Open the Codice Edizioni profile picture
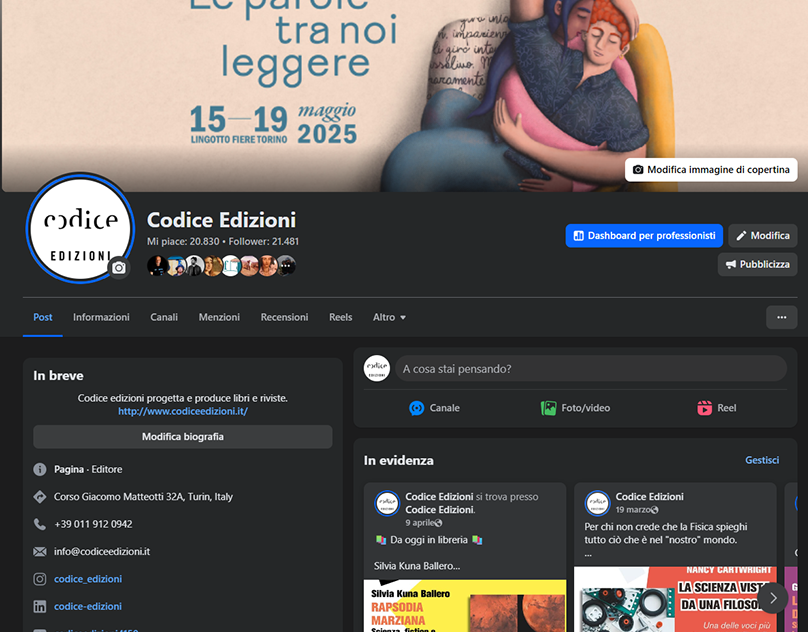Image resolution: width=808 pixels, height=632 pixels. (80, 228)
